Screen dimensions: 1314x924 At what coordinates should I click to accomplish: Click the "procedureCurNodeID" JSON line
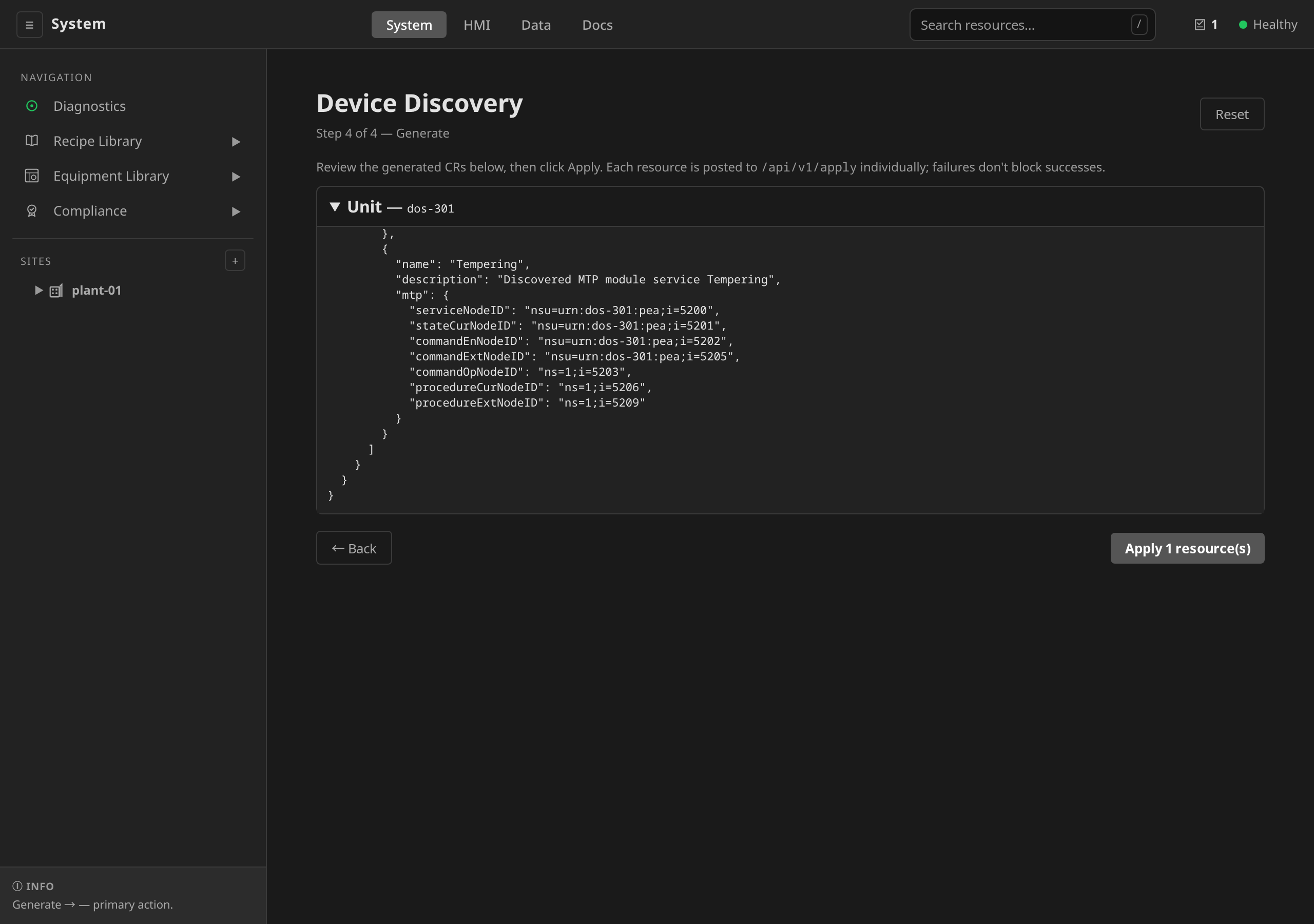pyautogui.click(x=531, y=388)
